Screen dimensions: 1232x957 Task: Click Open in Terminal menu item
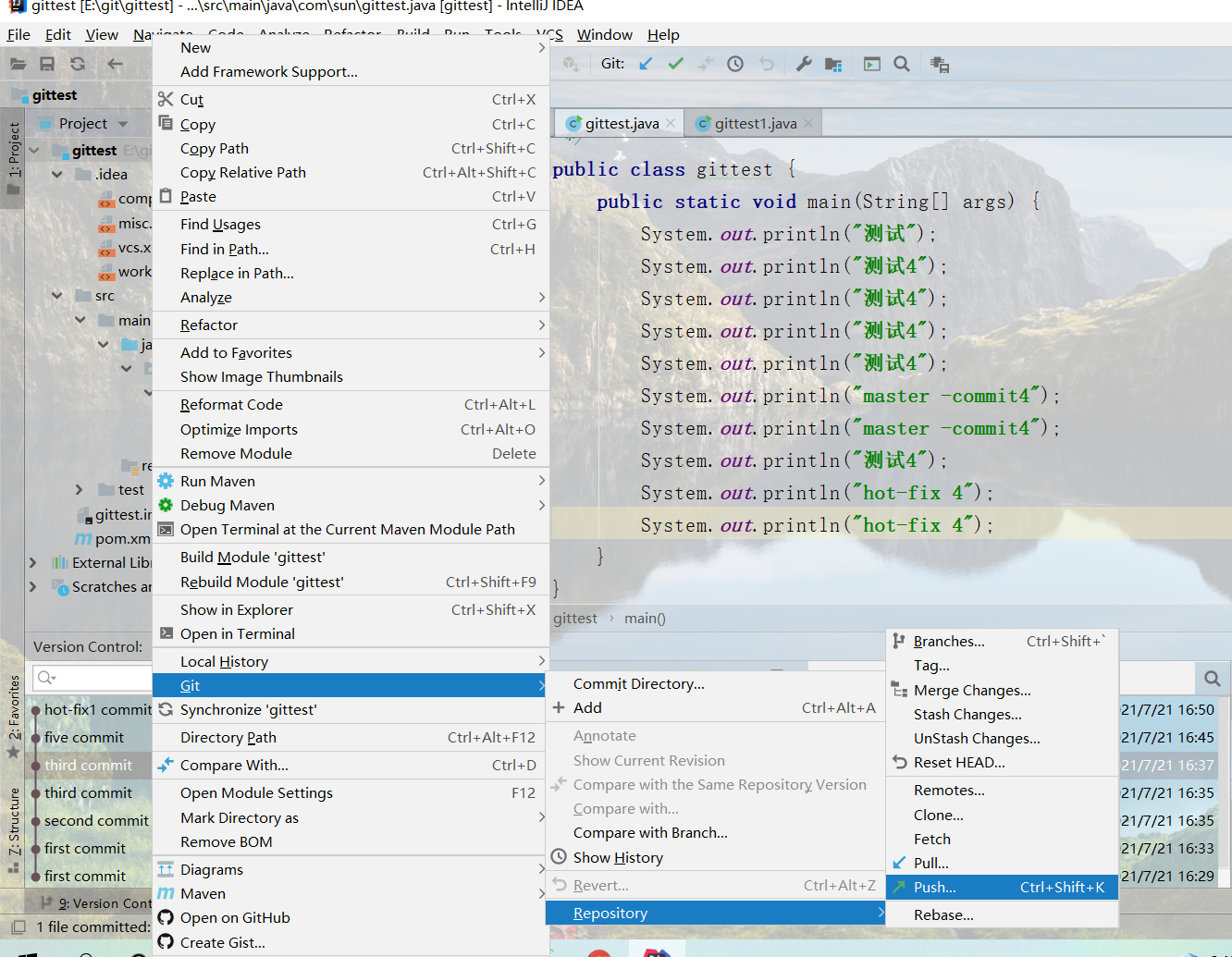(x=351, y=633)
